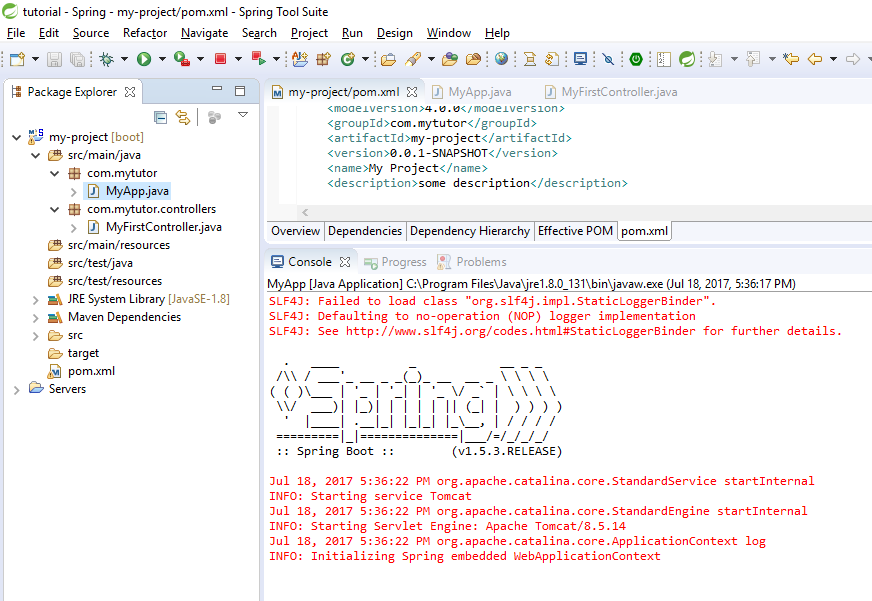Screen dimensions: 872x601
Task: Open the Project menu
Action: click(309, 33)
